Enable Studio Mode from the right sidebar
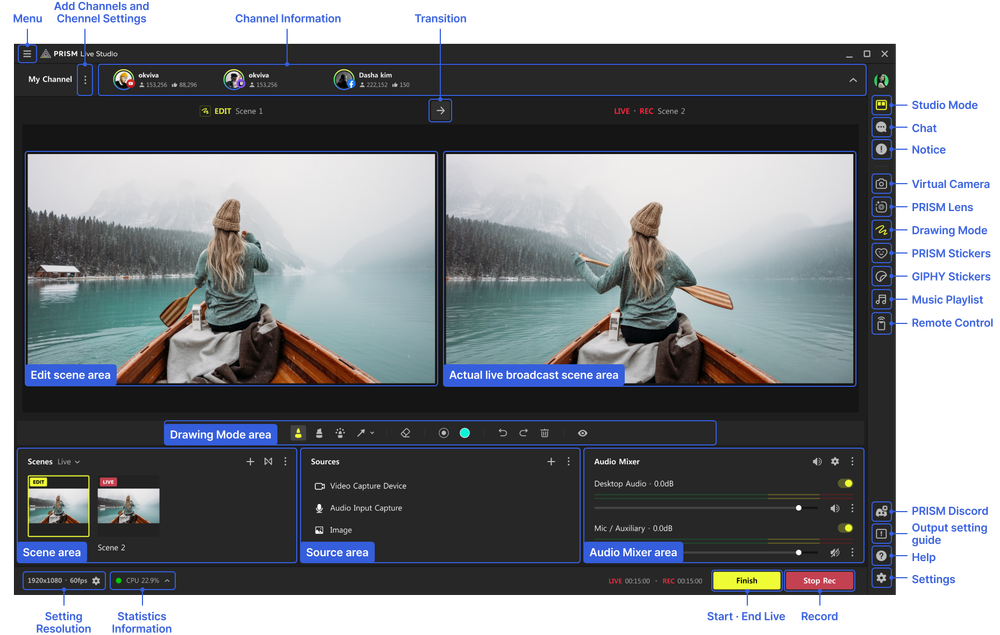The image size is (1000, 635). click(881, 103)
